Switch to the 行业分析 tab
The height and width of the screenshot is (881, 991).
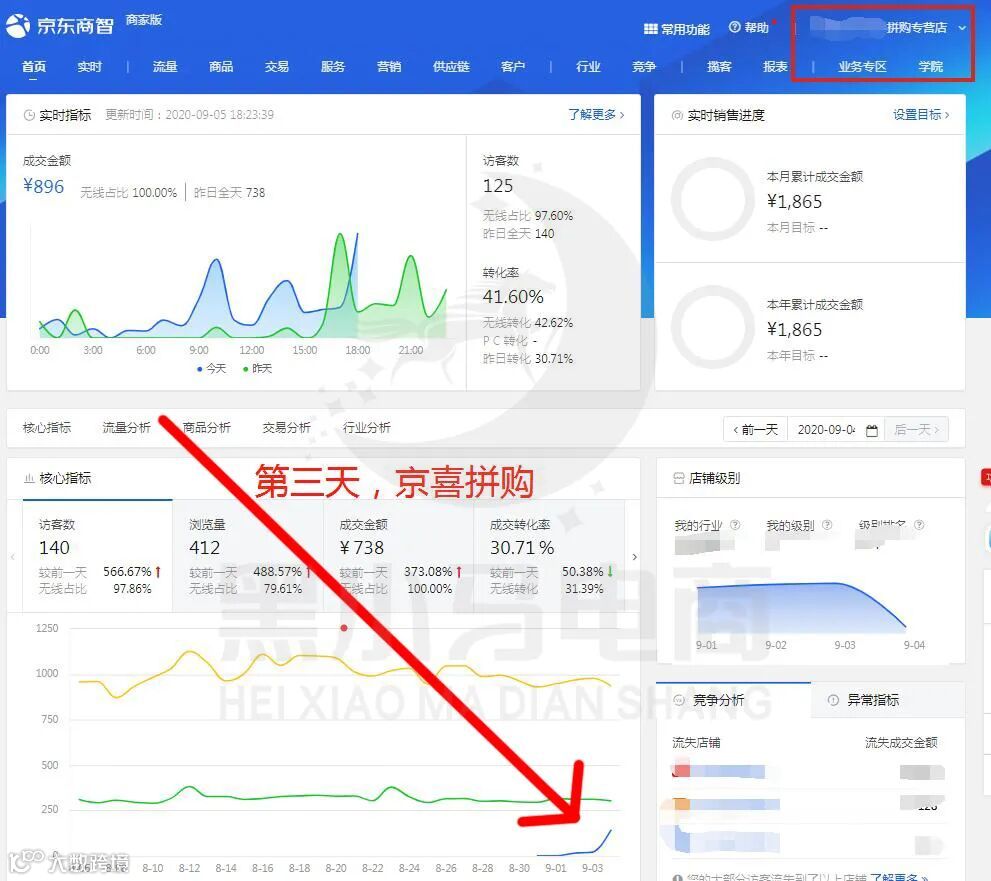click(x=367, y=428)
